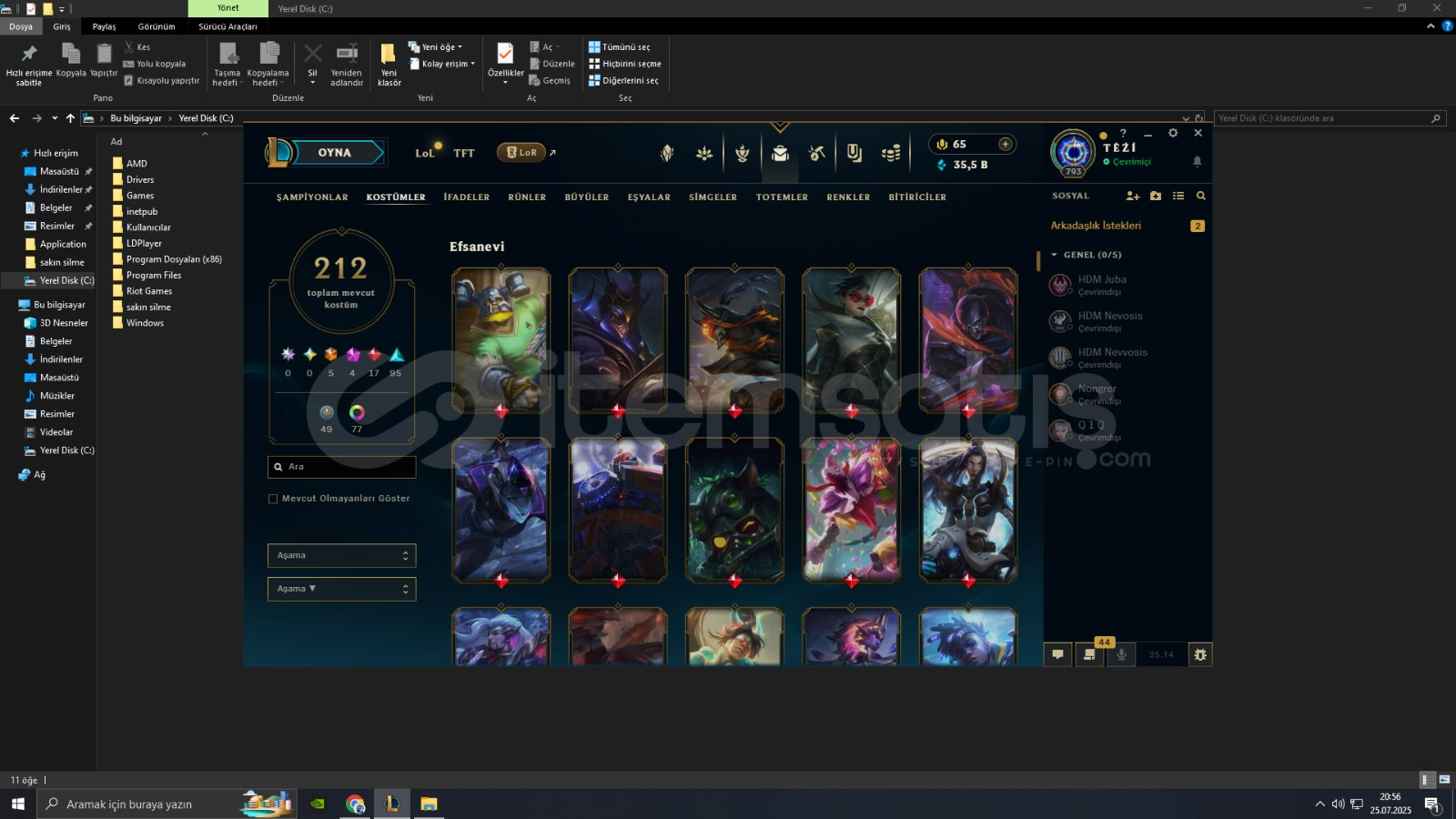The height and width of the screenshot is (819, 1456).
Task: Click the crystal Home icon in League navigation
Action: (667, 153)
